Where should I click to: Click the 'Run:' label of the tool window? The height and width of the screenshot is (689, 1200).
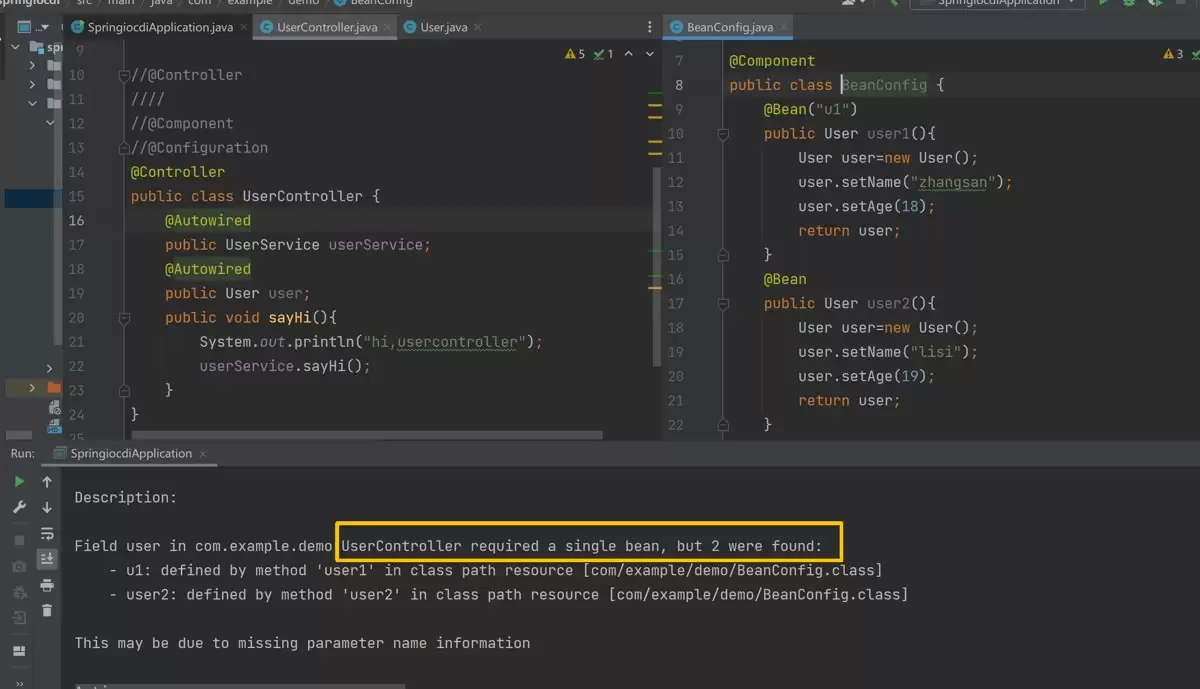(23, 453)
